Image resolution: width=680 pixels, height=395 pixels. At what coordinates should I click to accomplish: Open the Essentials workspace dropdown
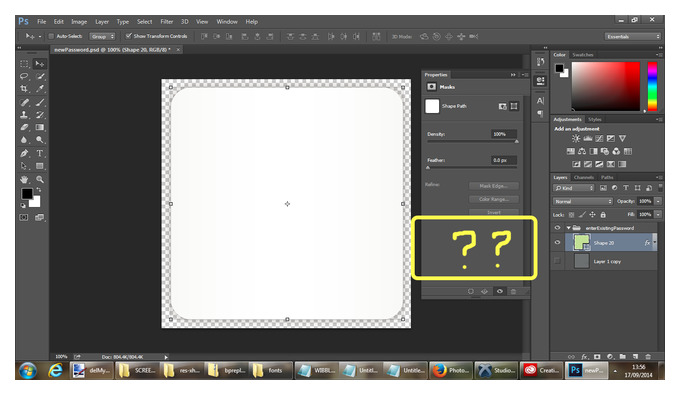pyautogui.click(x=633, y=36)
